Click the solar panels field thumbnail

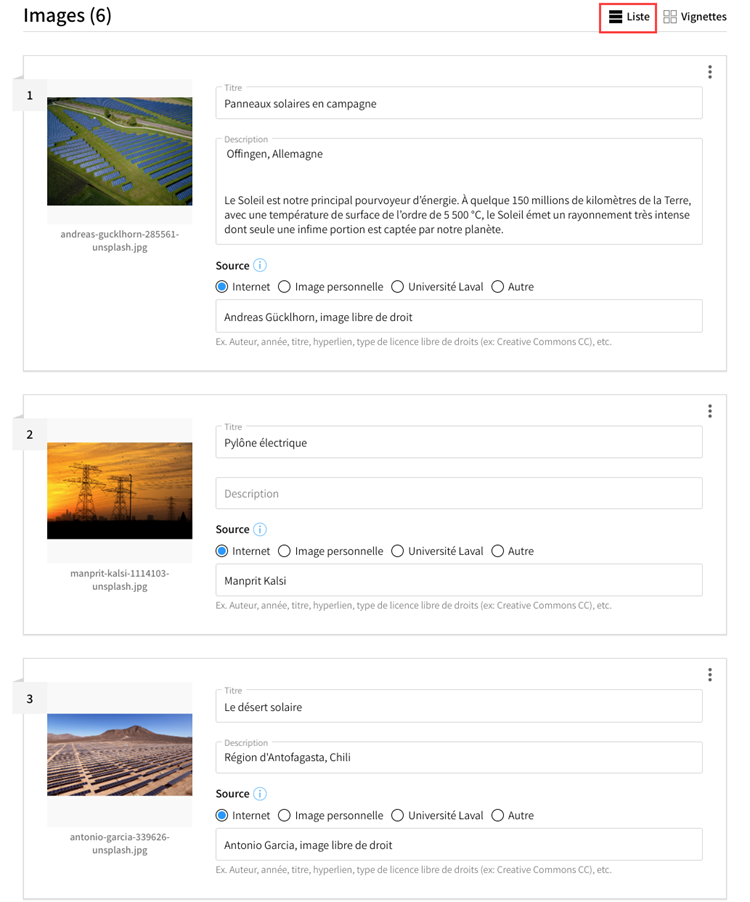tap(120, 151)
